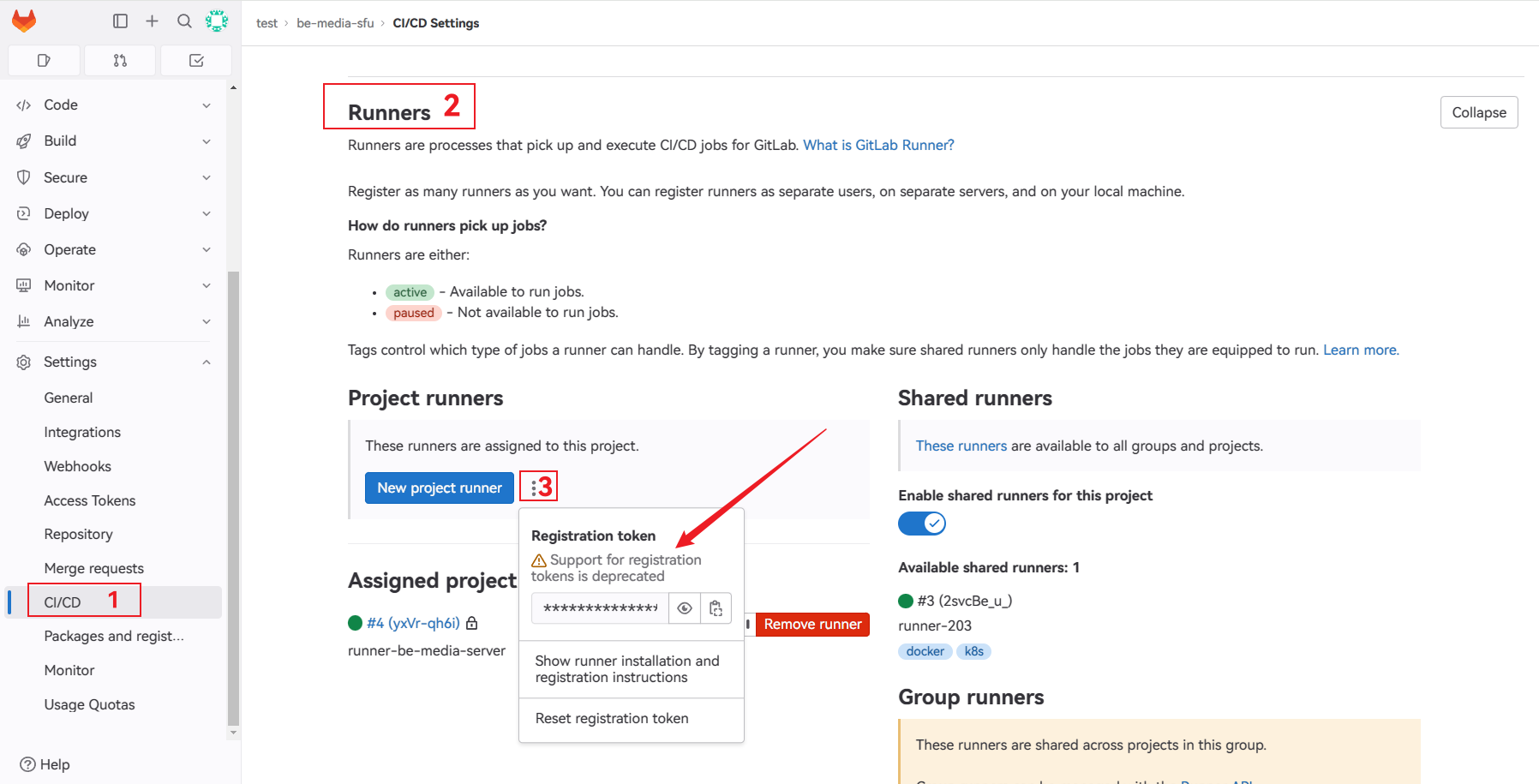This screenshot has height=784, width=1539.
Task: Click the New project runner button
Action: pyautogui.click(x=440, y=488)
